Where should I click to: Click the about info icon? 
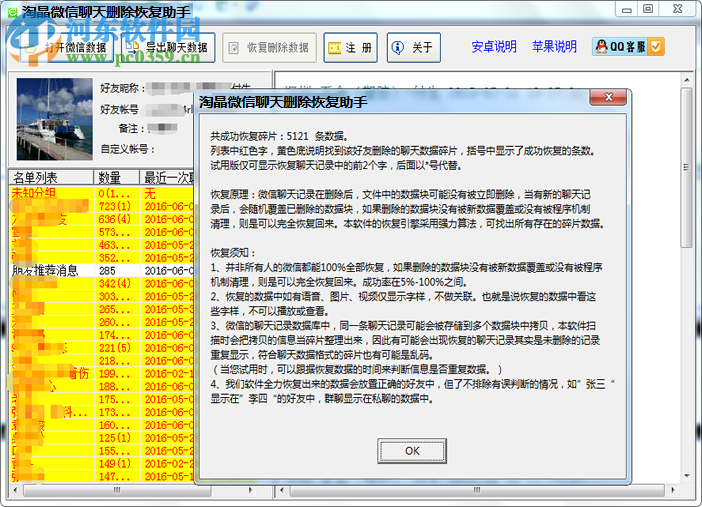pos(398,47)
